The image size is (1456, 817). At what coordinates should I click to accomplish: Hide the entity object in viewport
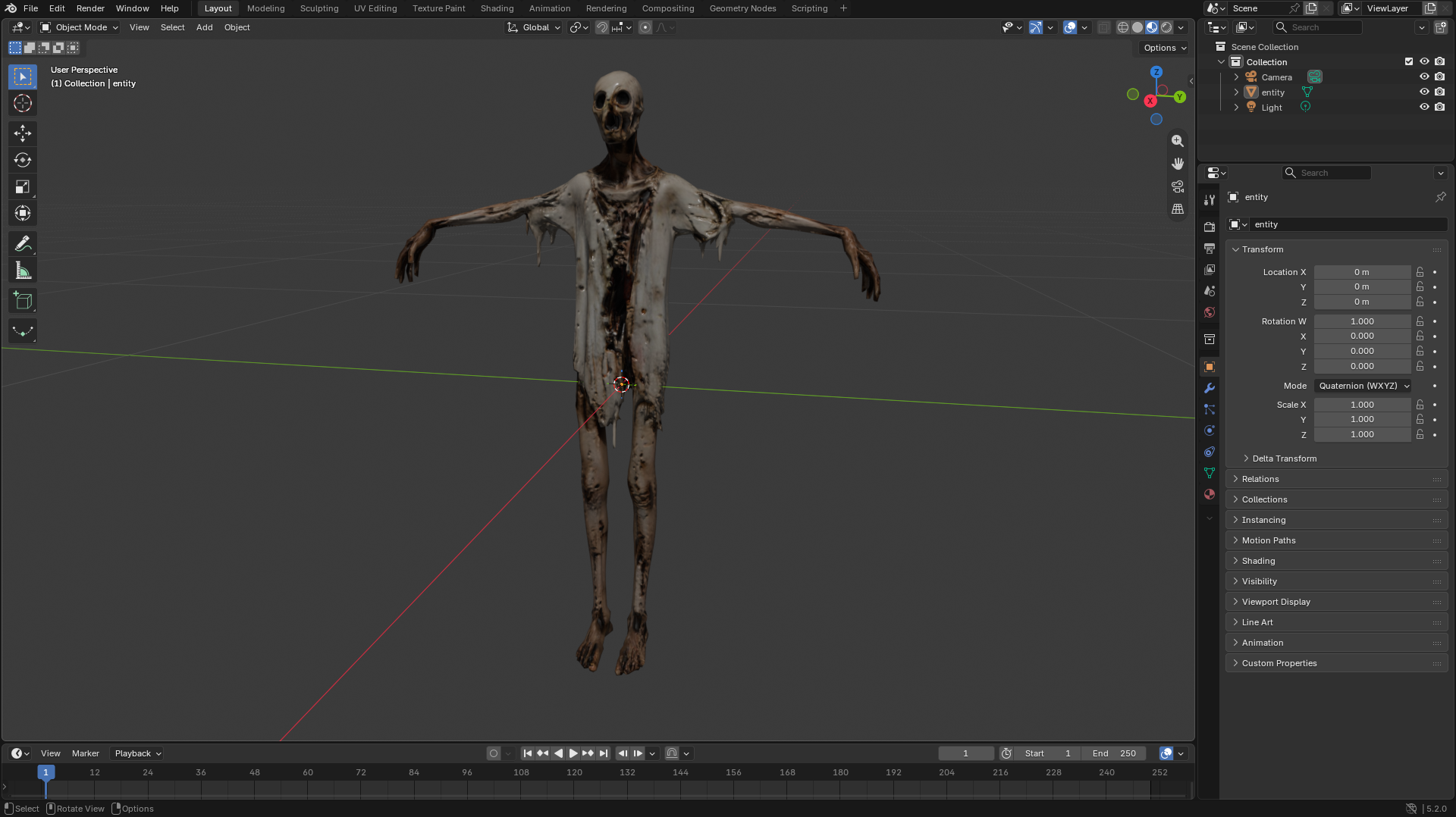[x=1424, y=92]
